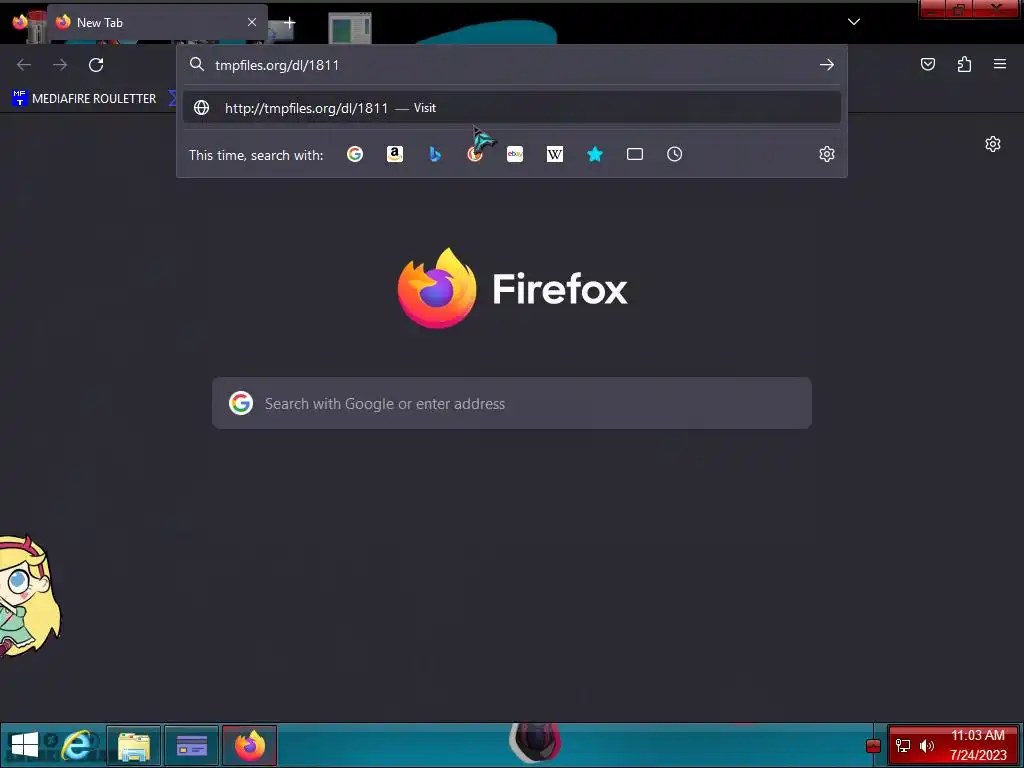Viewport: 1024px width, 768px height.
Task: Open the purple window app on taskbar
Action: [192, 745]
